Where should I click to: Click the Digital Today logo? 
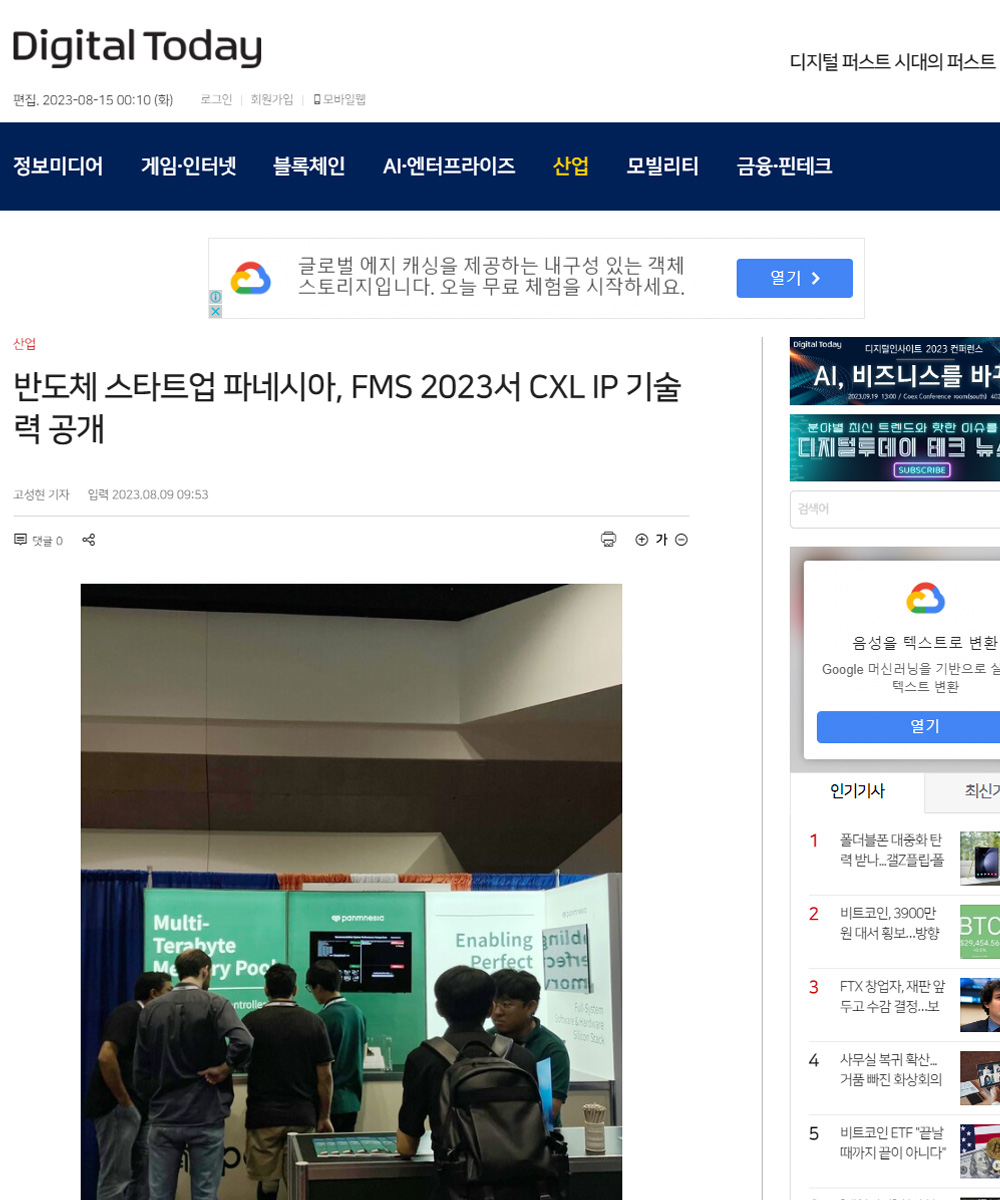point(137,47)
